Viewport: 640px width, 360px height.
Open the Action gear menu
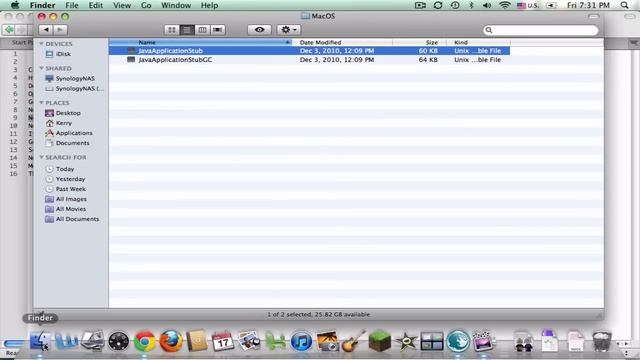[289, 30]
